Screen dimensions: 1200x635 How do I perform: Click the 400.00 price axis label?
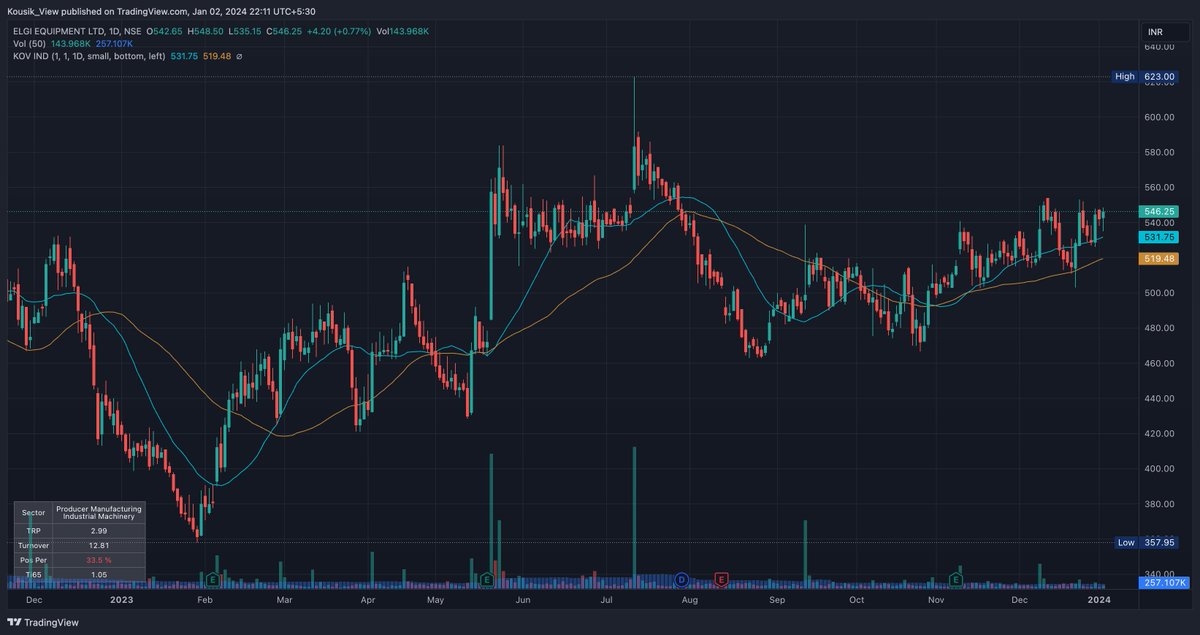(1160, 468)
